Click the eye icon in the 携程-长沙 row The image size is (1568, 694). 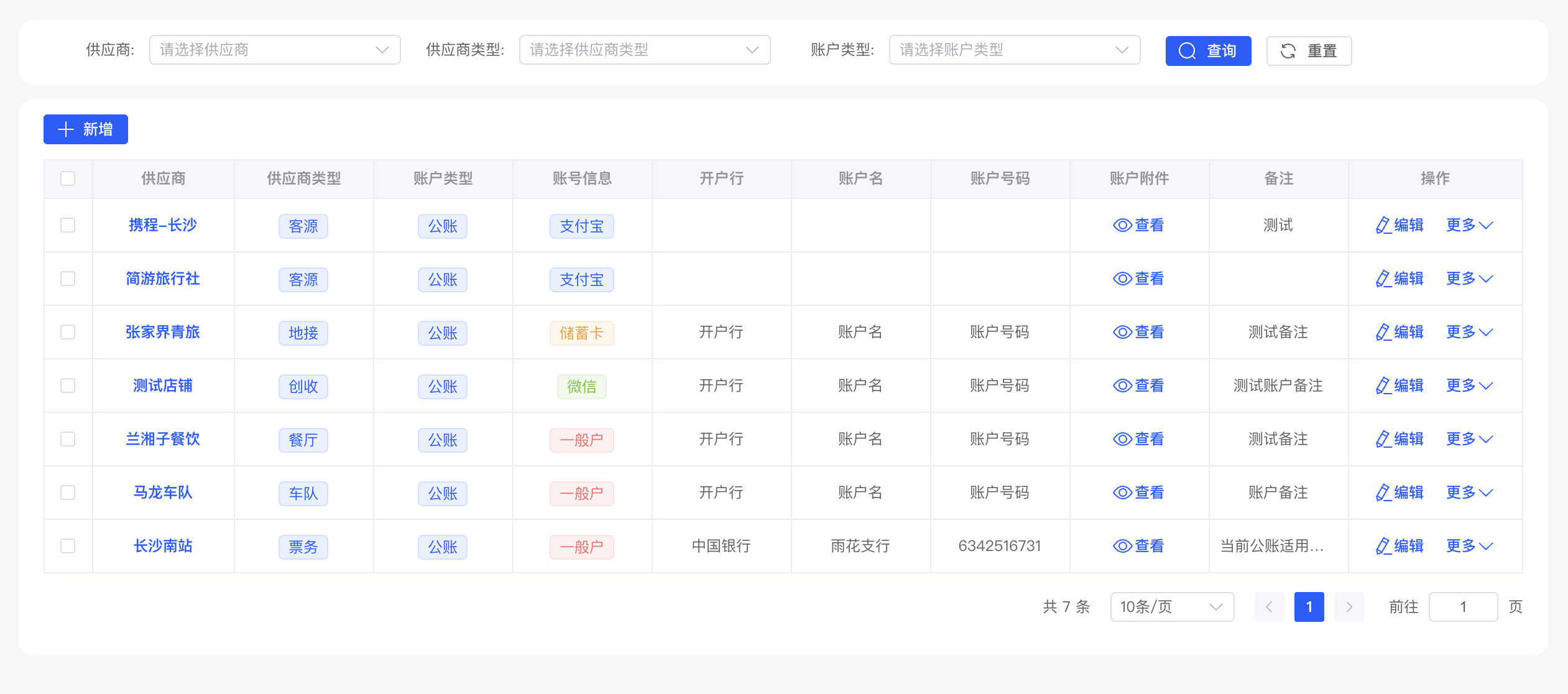[x=1122, y=225]
